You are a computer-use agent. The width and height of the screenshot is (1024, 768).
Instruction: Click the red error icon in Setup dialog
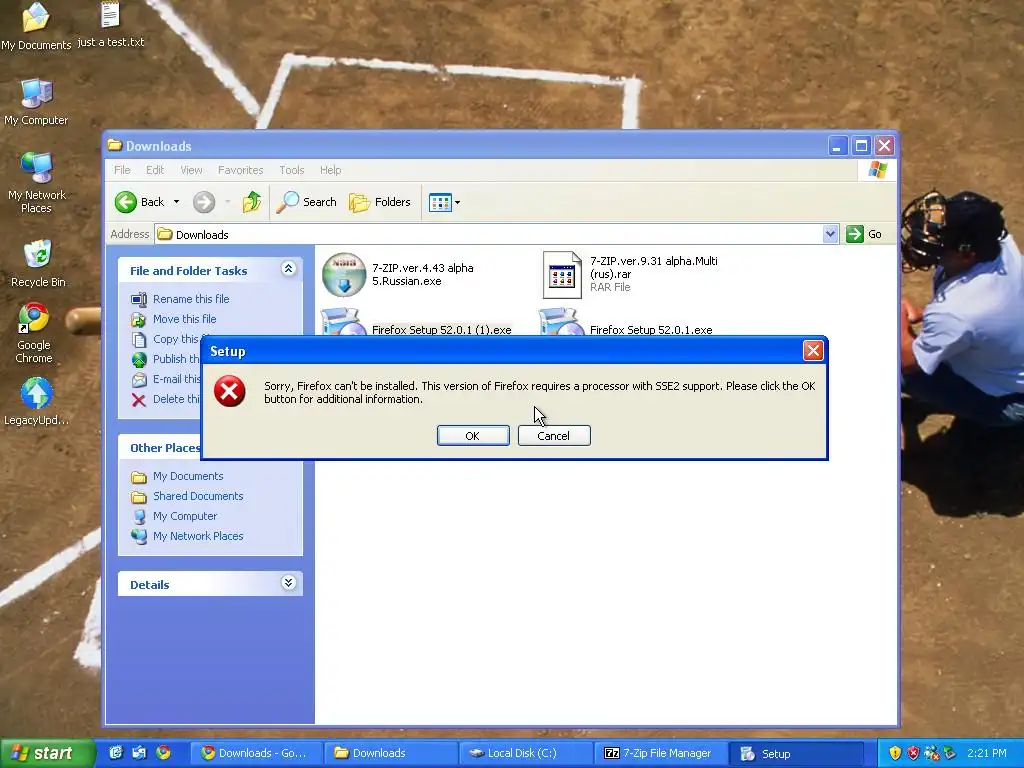pyautogui.click(x=230, y=391)
